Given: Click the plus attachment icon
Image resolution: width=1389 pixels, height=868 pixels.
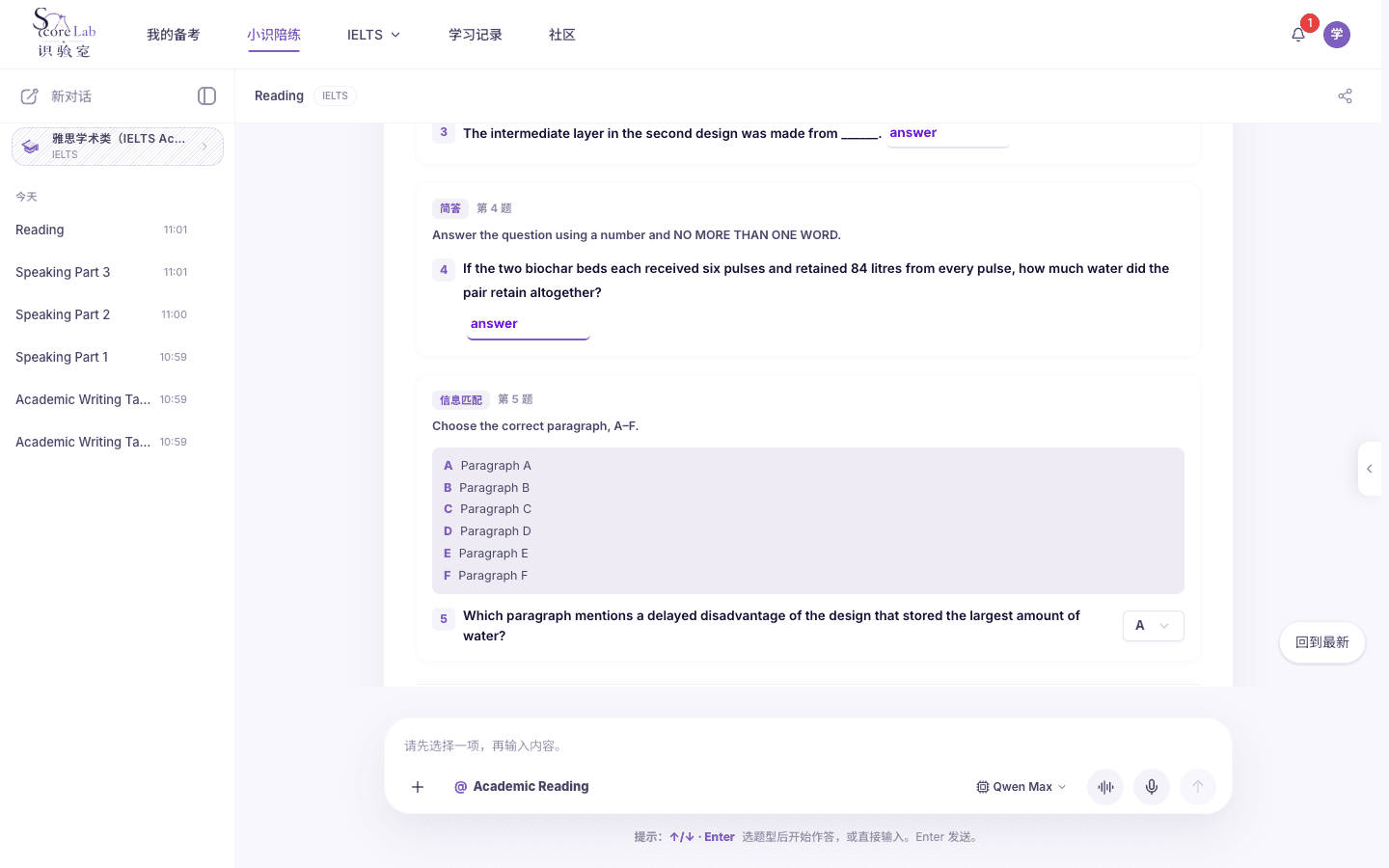Looking at the screenshot, I should [x=418, y=787].
